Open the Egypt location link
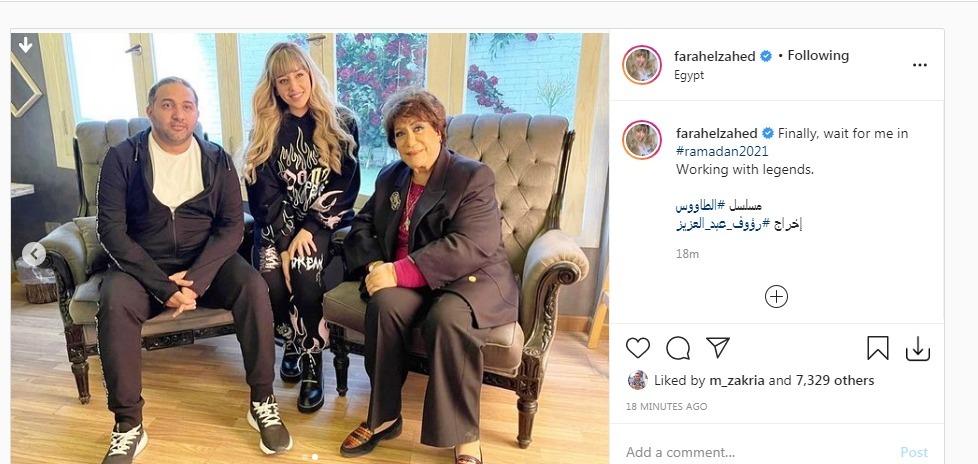Image resolution: width=978 pixels, height=464 pixels. (x=689, y=75)
